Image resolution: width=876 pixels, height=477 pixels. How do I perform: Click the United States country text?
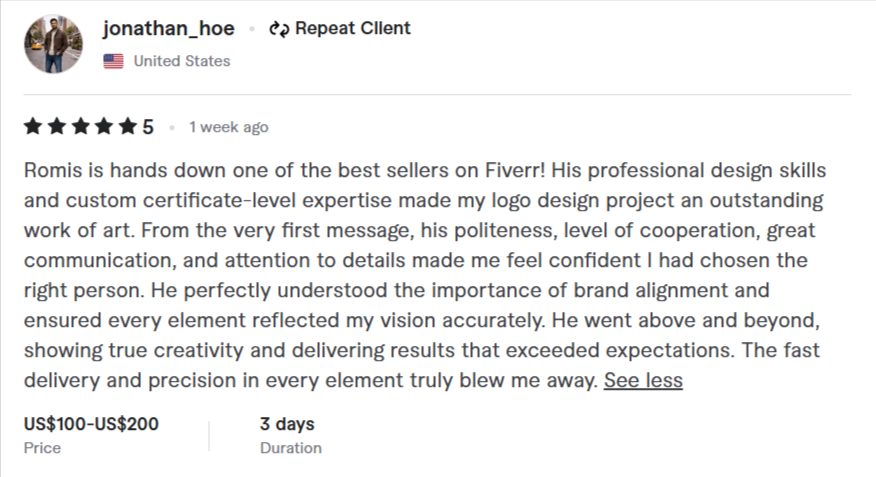(x=181, y=61)
